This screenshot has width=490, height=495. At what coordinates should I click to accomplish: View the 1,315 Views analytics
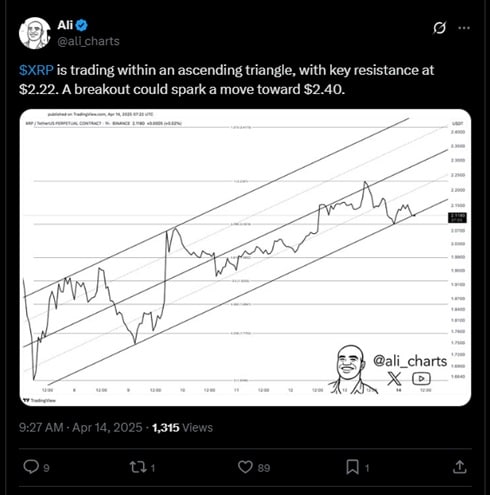click(182, 427)
